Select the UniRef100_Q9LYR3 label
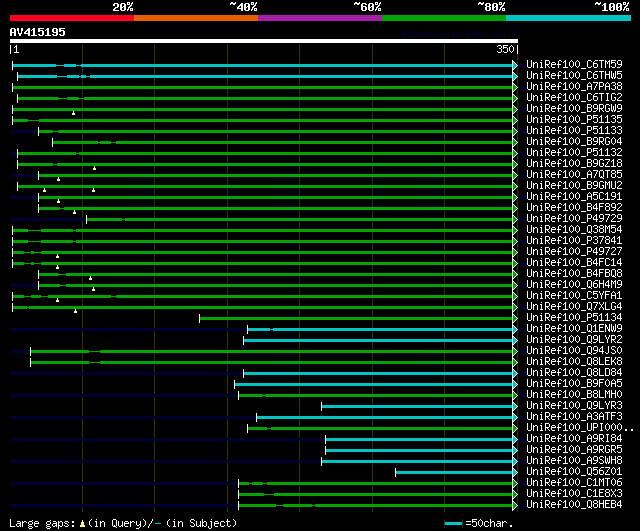 (574, 406)
